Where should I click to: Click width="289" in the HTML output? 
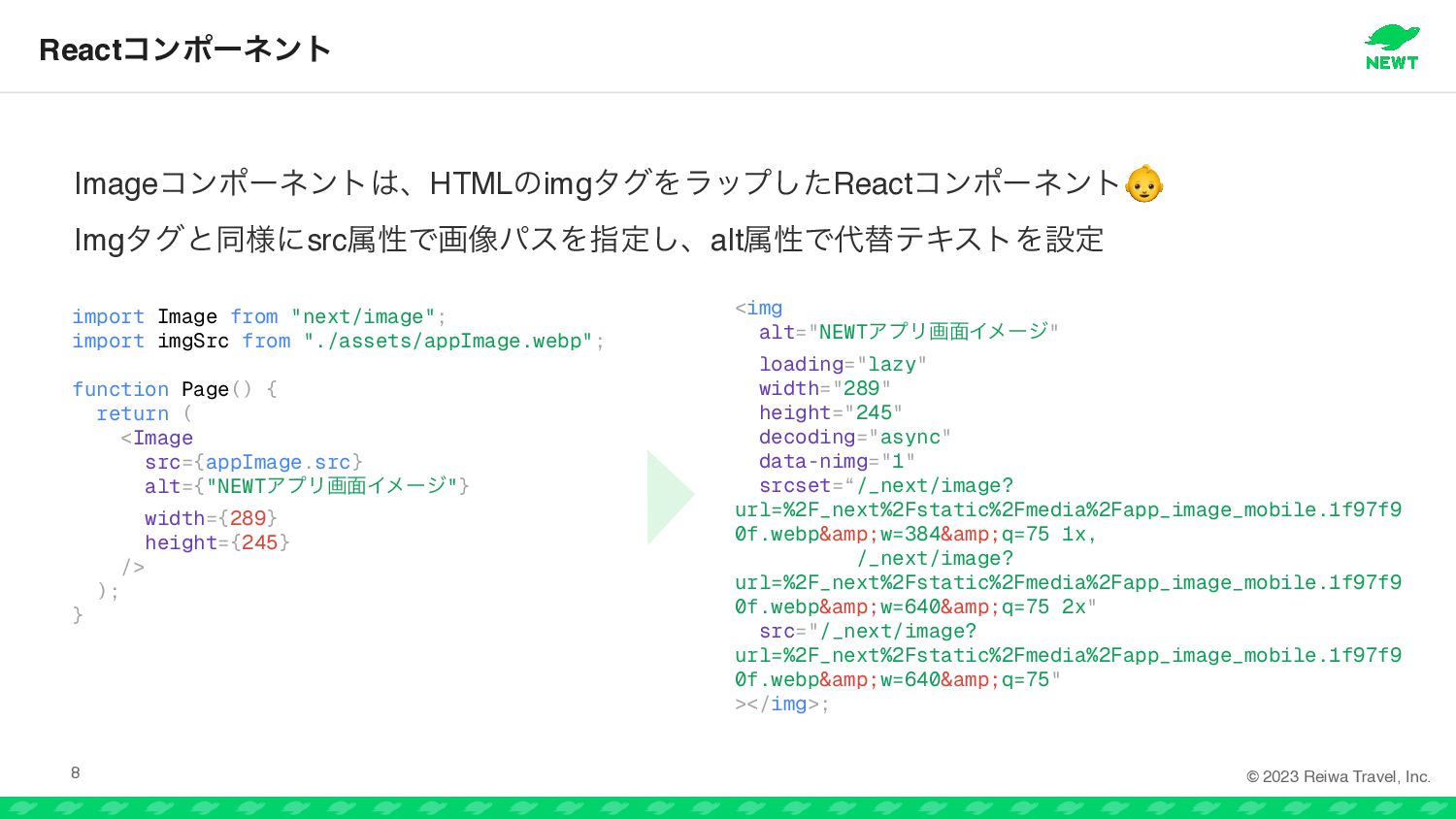coord(825,388)
